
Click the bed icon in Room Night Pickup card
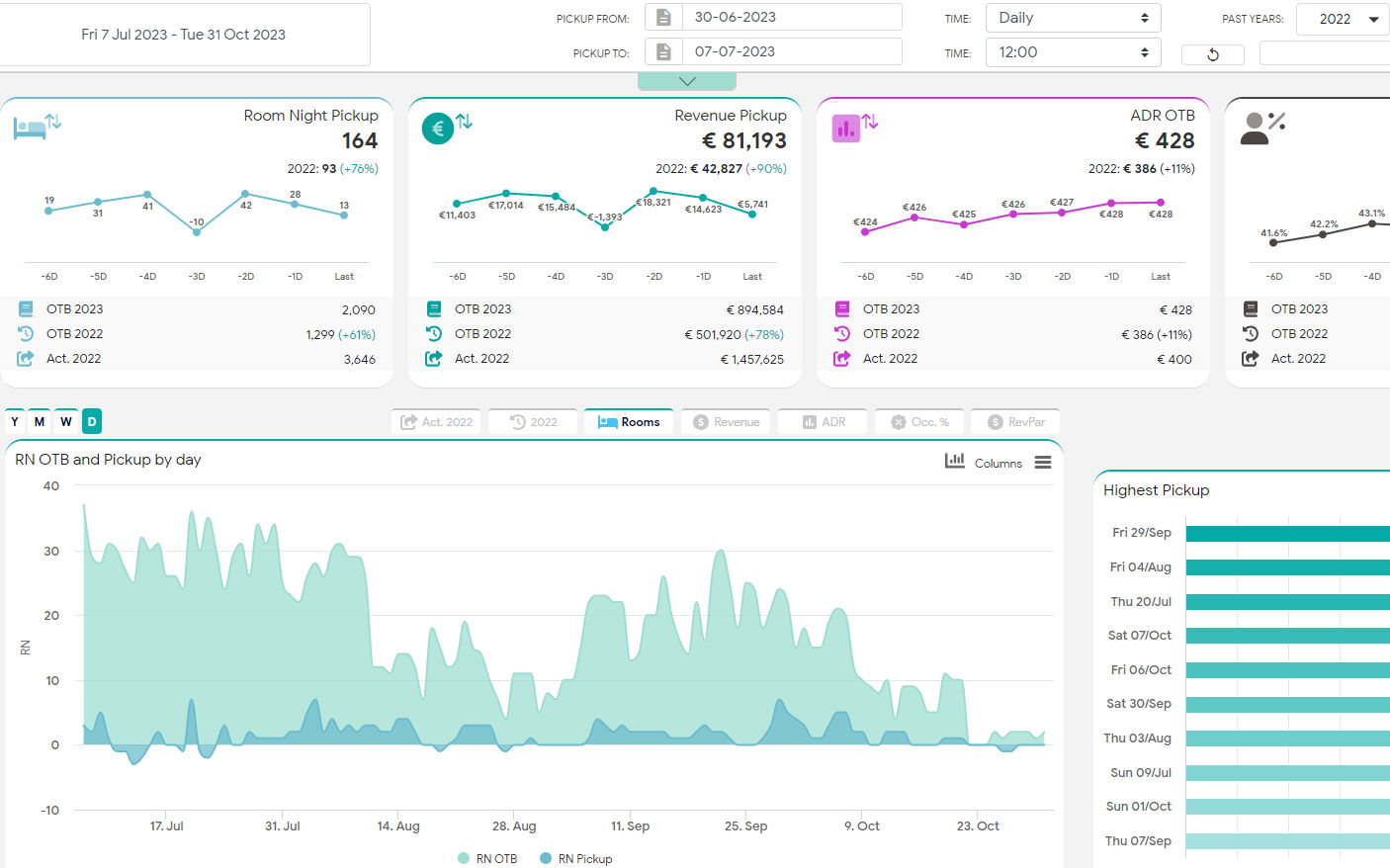[29, 128]
